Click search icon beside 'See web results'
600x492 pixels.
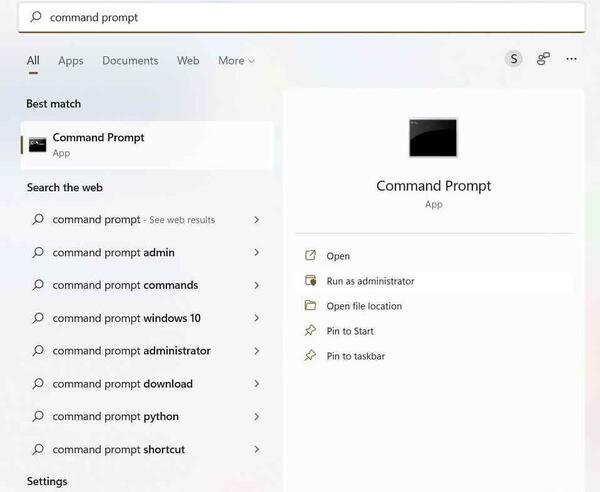[38, 219]
